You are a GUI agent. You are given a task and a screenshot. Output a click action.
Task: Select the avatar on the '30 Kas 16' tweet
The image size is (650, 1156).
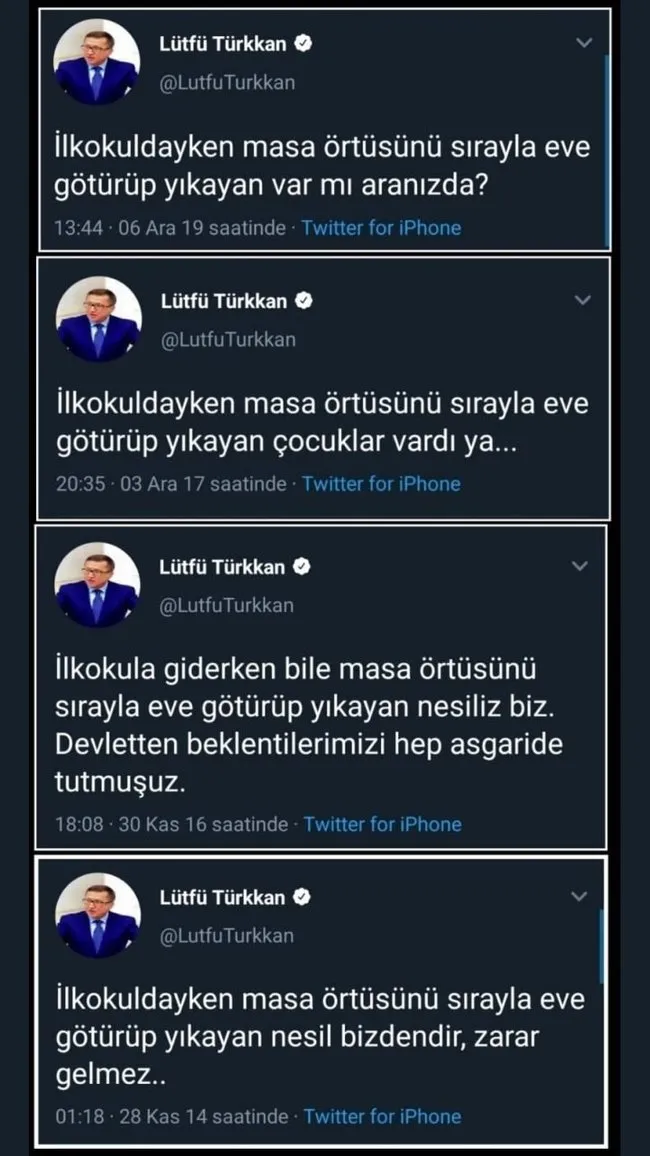pyautogui.click(x=97, y=585)
